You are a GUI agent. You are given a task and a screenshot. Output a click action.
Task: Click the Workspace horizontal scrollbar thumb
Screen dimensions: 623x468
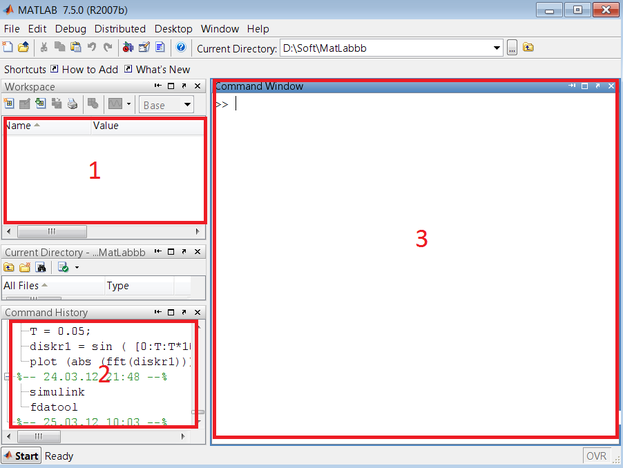click(x=52, y=231)
